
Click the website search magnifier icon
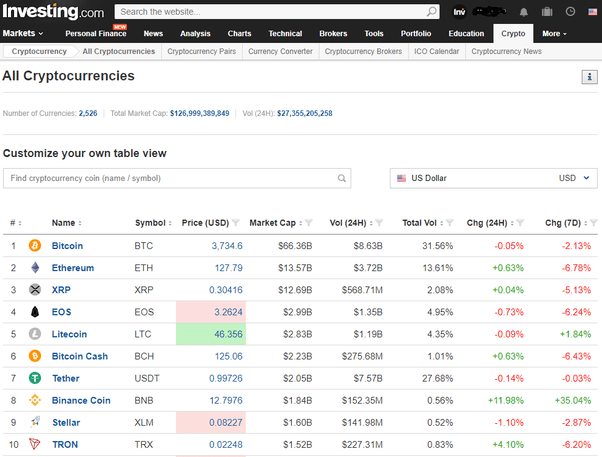pos(432,12)
